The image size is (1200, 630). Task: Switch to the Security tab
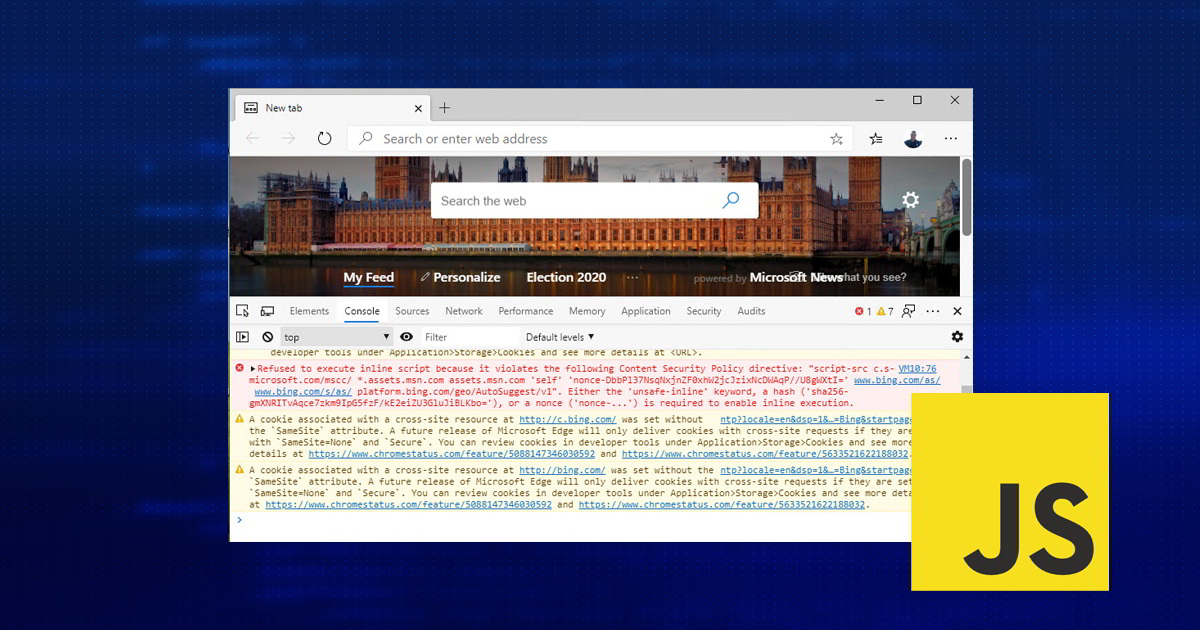click(704, 311)
